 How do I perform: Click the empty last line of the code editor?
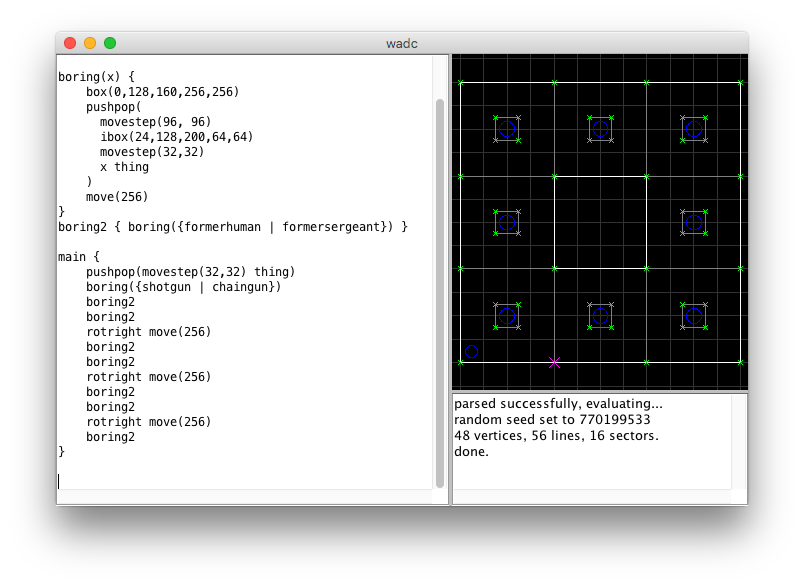point(245,481)
